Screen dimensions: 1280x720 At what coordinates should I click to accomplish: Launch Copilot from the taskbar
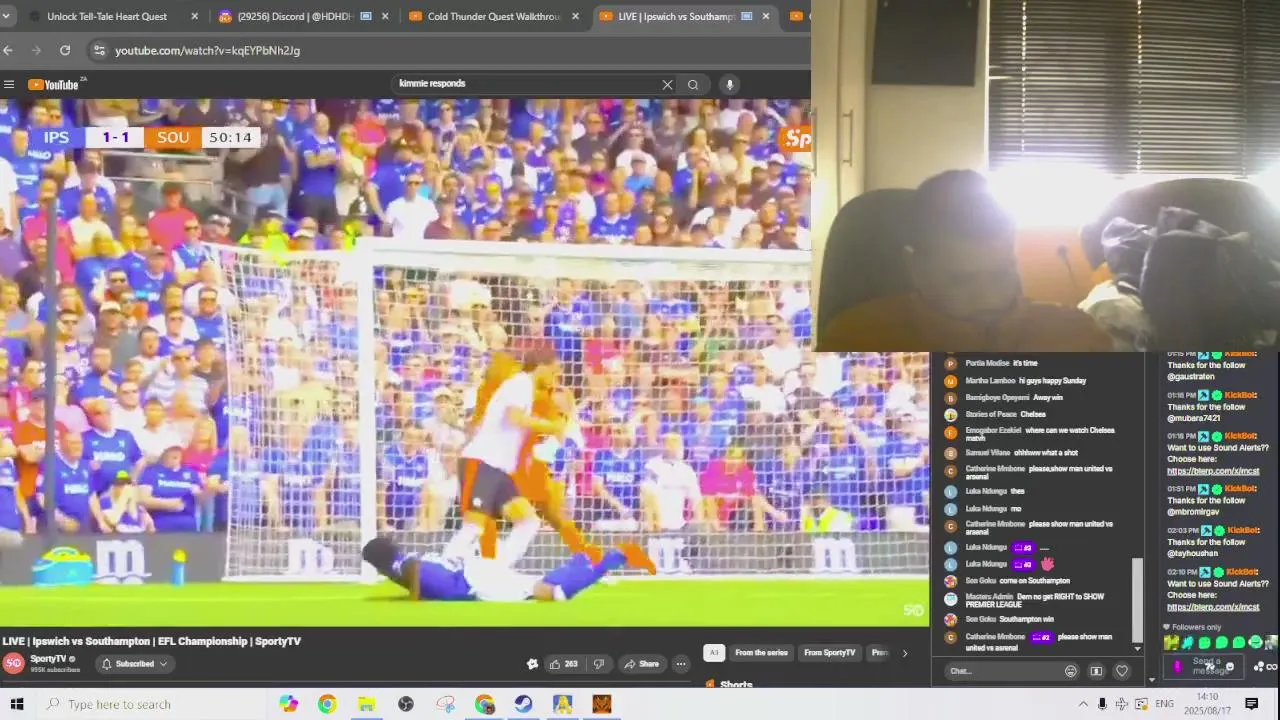(289, 704)
